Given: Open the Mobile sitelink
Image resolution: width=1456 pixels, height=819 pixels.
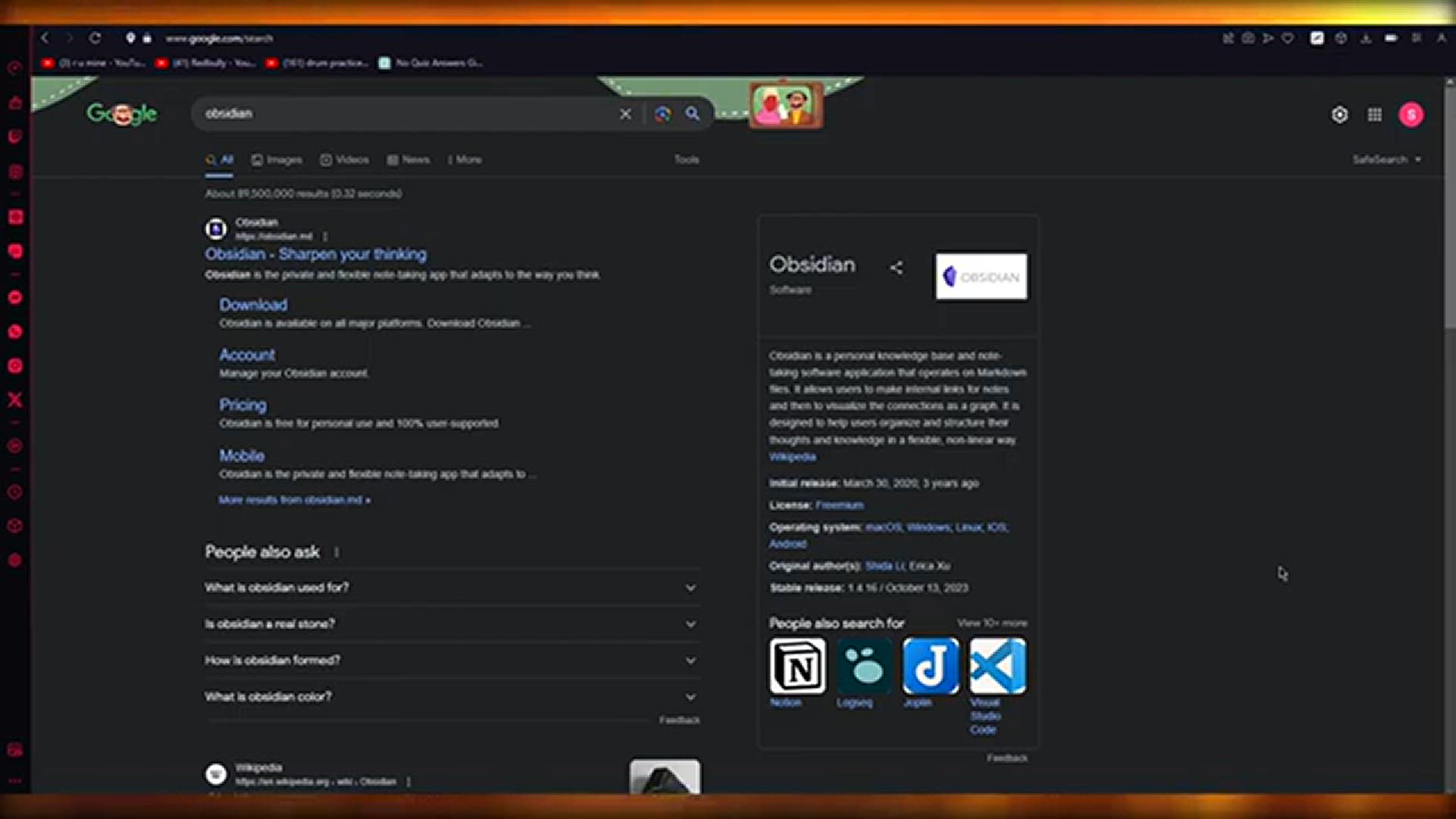Looking at the screenshot, I should click(x=242, y=456).
